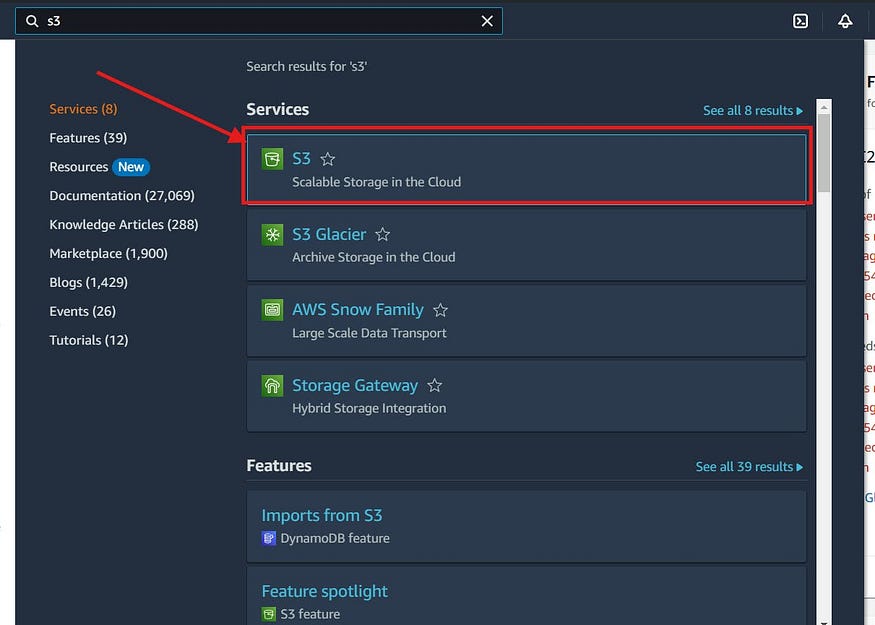Click the S3 feature bucket icon
The height and width of the screenshot is (625, 875).
[x=268, y=614]
